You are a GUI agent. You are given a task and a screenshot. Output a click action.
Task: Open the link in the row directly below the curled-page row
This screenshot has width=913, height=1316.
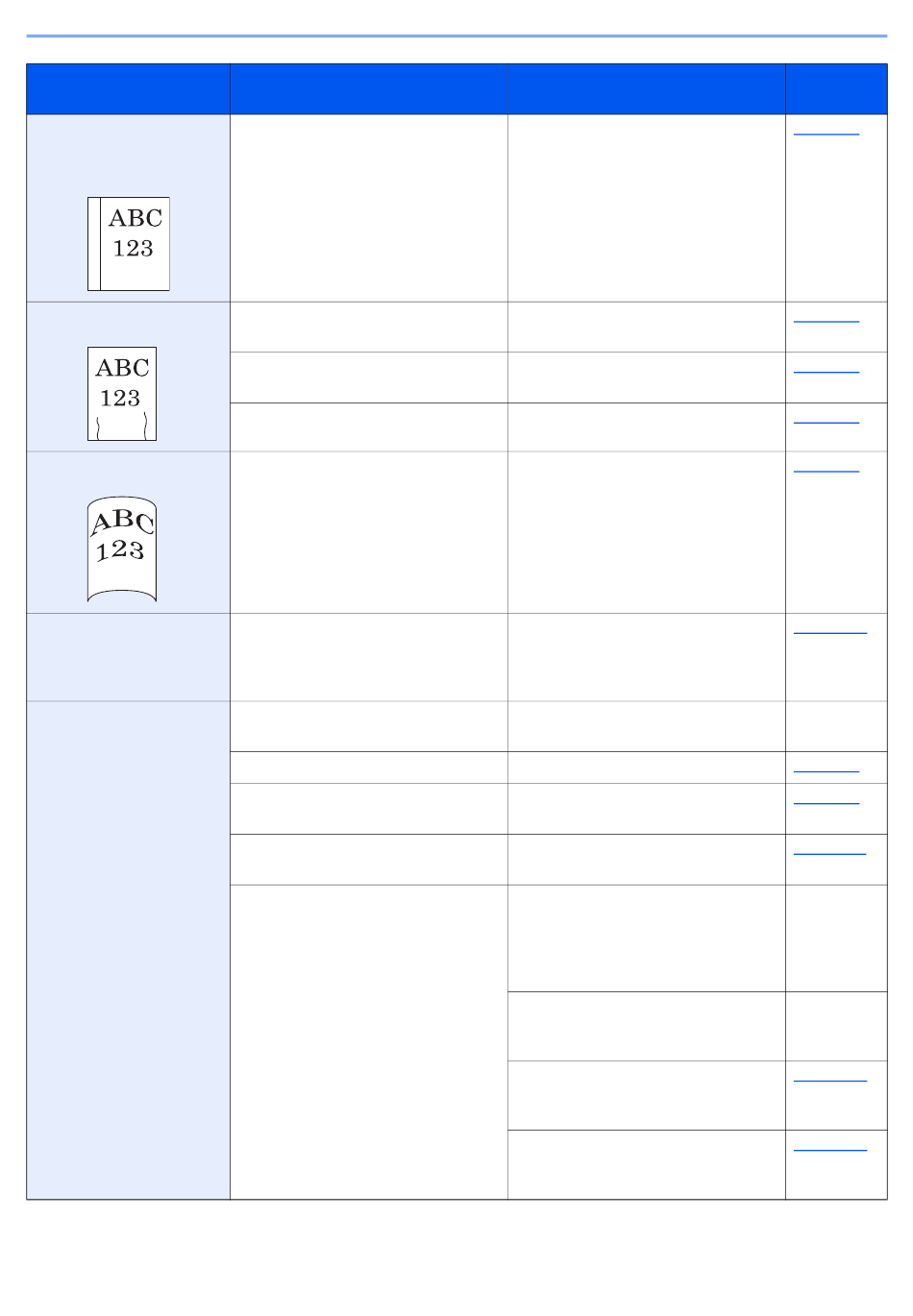tap(830, 631)
